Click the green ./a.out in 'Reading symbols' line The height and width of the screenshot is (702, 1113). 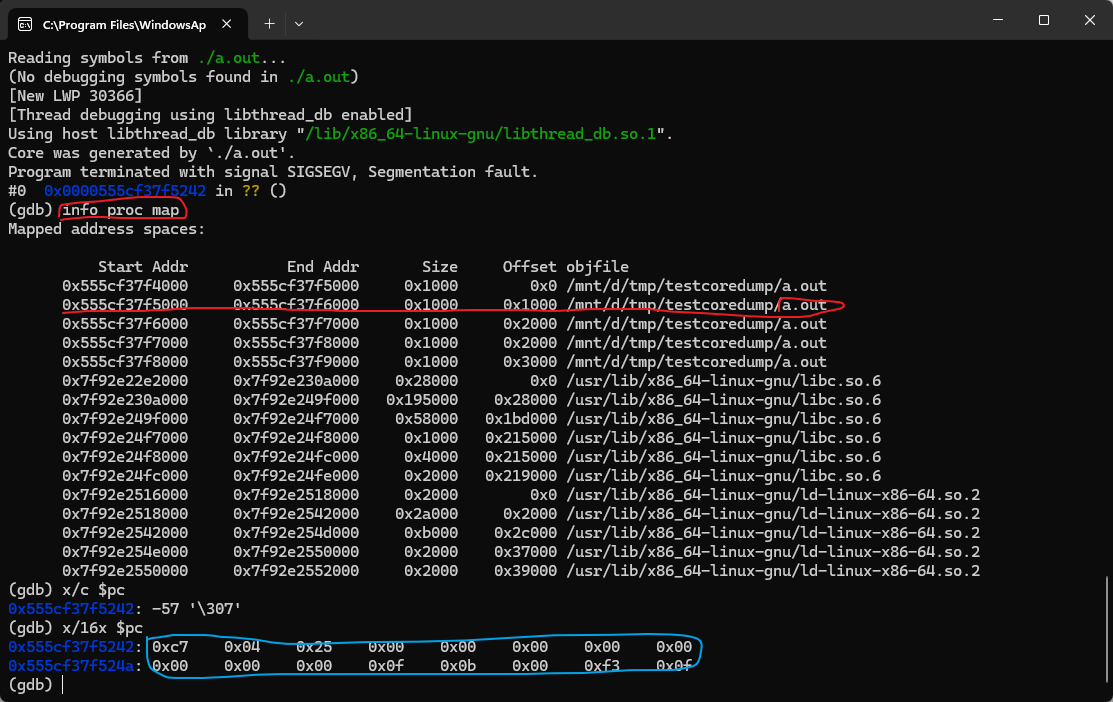point(220,58)
